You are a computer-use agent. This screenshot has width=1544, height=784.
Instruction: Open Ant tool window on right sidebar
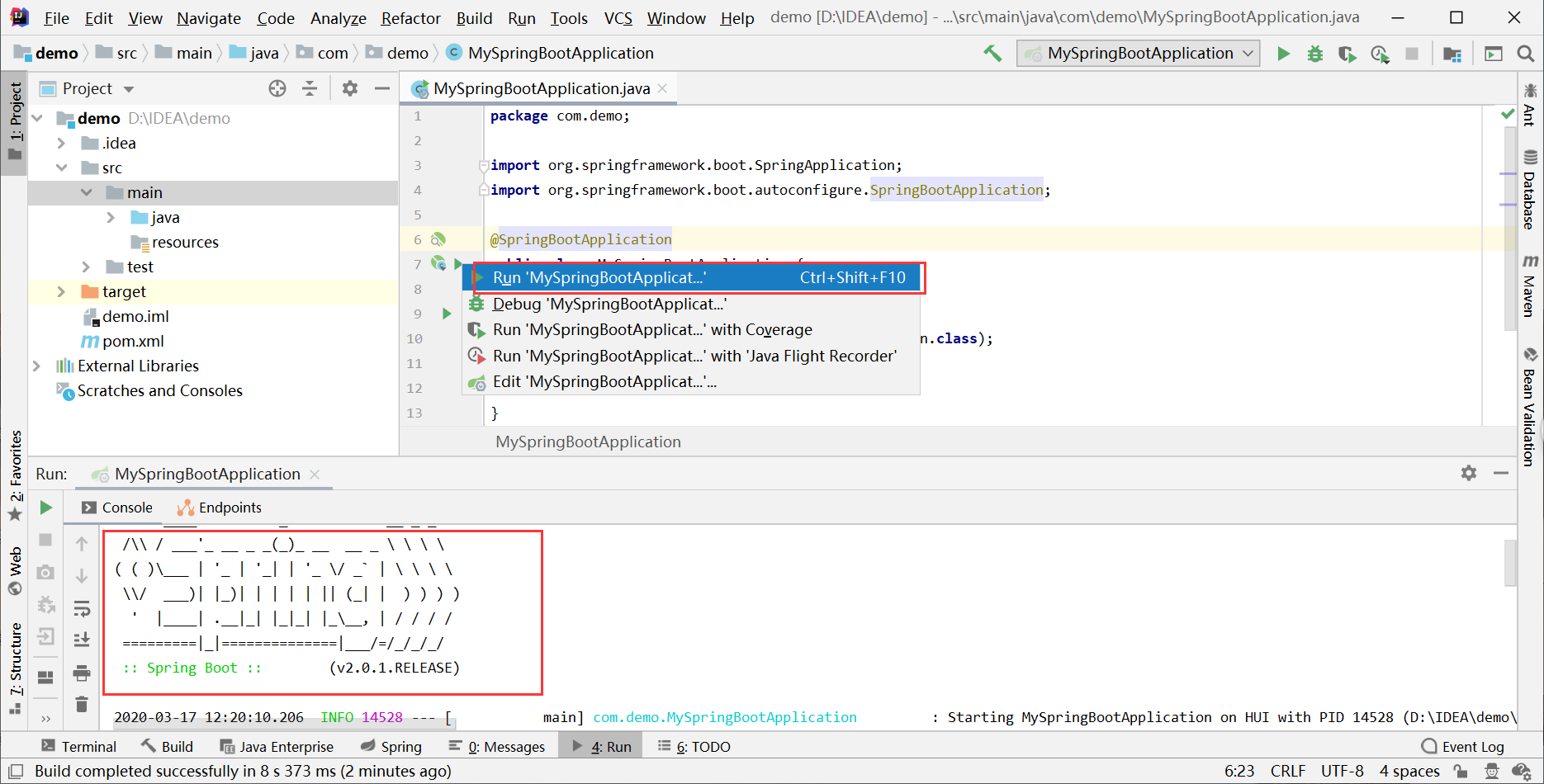tap(1530, 105)
